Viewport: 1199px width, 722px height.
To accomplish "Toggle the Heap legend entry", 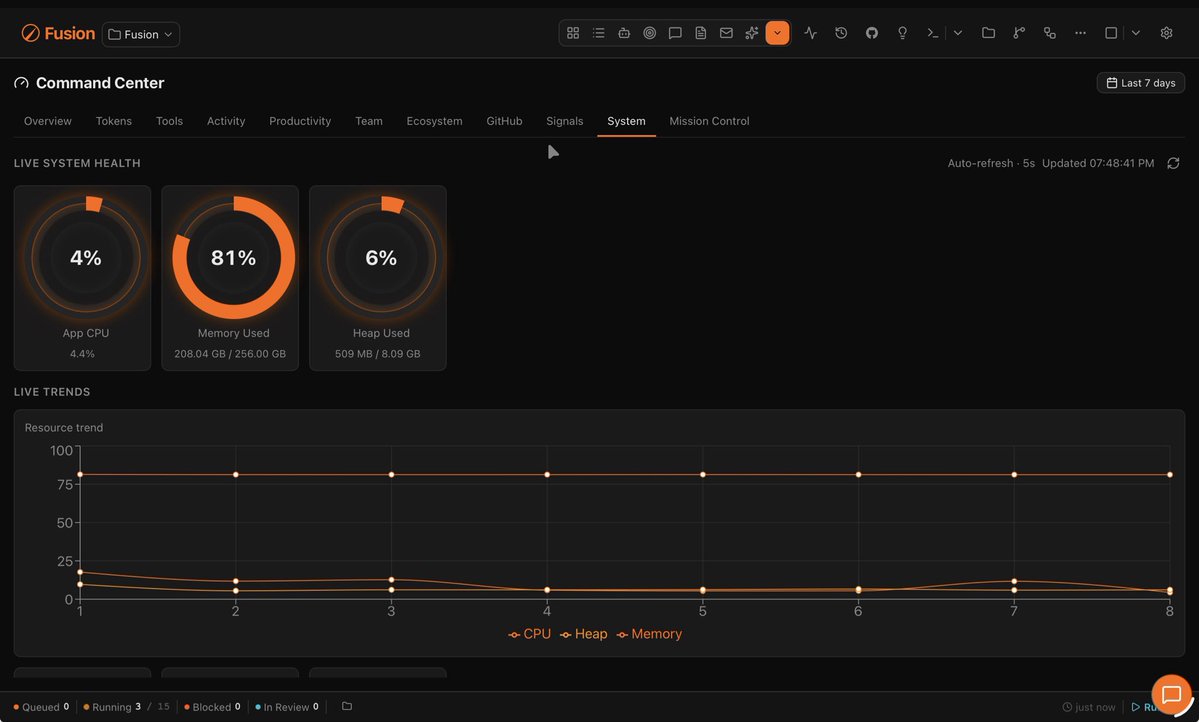I will click(583, 634).
